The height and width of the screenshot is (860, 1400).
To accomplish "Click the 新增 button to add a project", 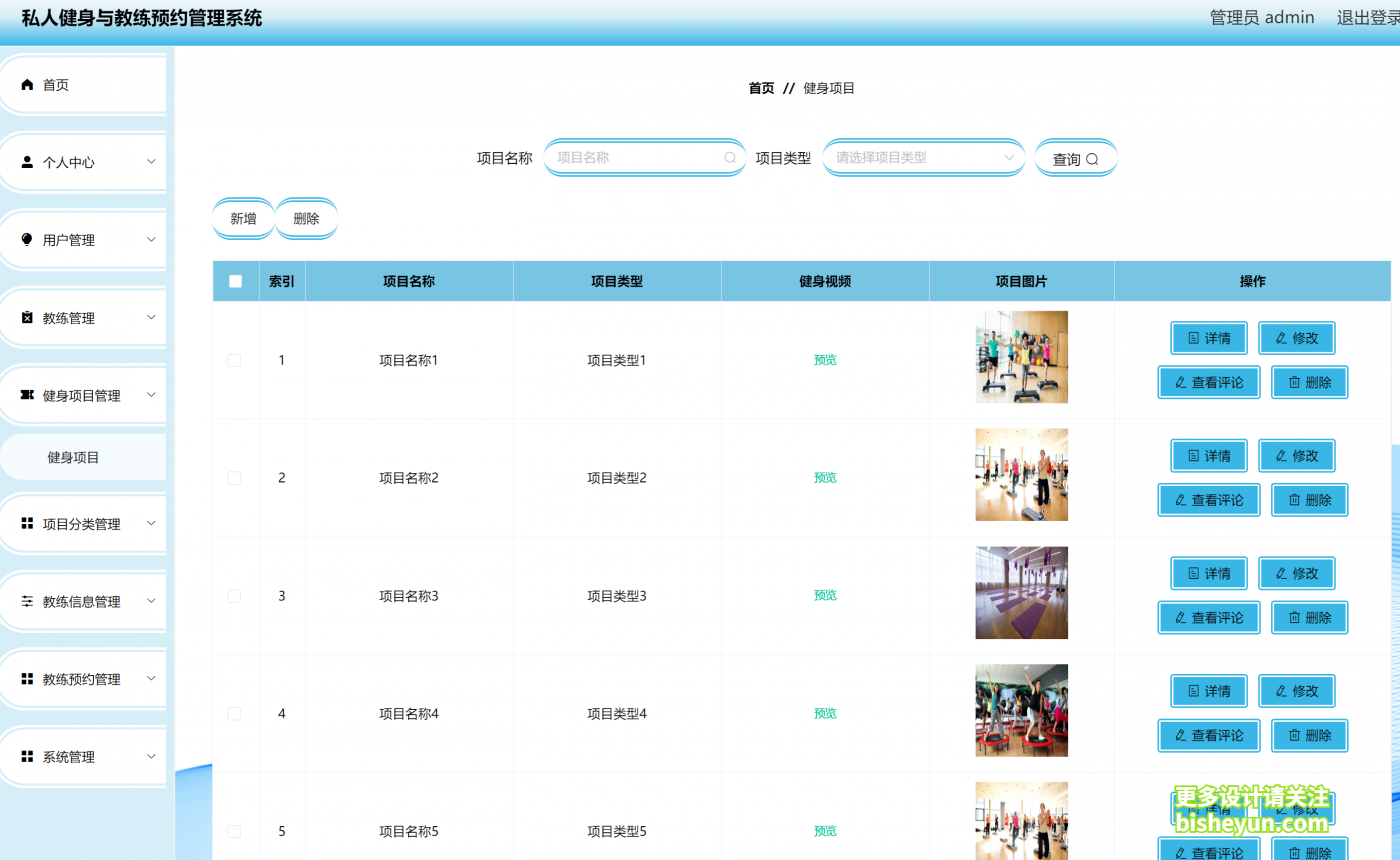I will pos(242,218).
